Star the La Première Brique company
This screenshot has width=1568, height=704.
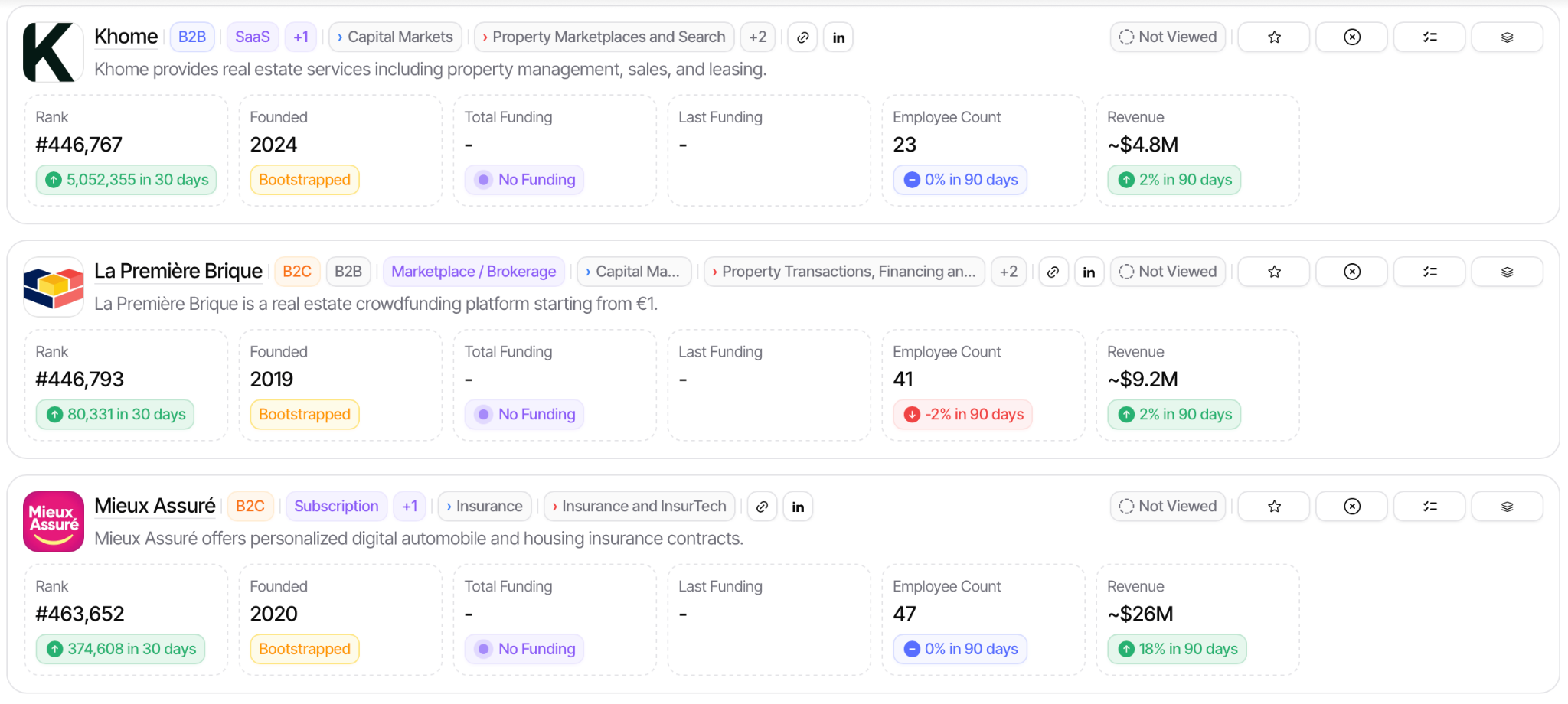[1274, 272]
